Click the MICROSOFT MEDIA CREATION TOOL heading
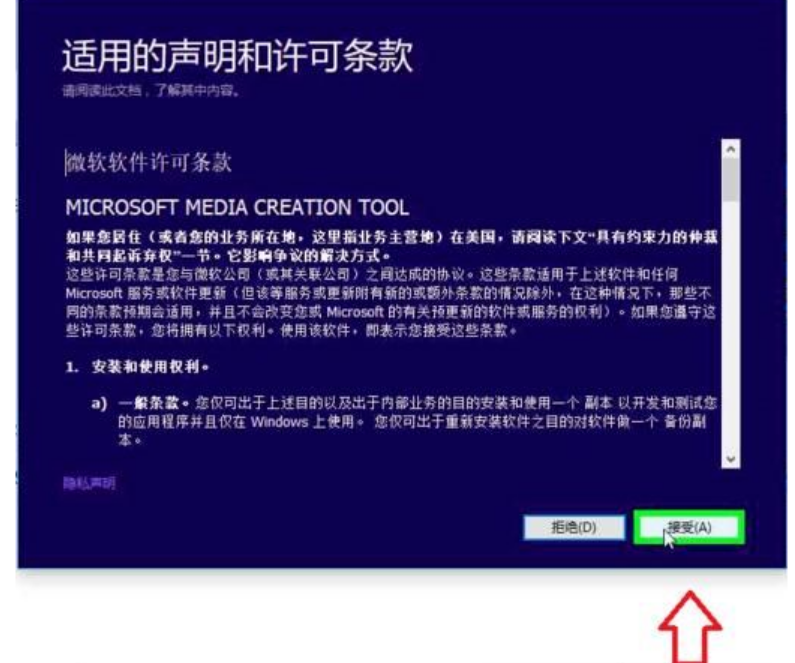Screen dimensions: 795x663 pyautogui.click(x=236, y=208)
